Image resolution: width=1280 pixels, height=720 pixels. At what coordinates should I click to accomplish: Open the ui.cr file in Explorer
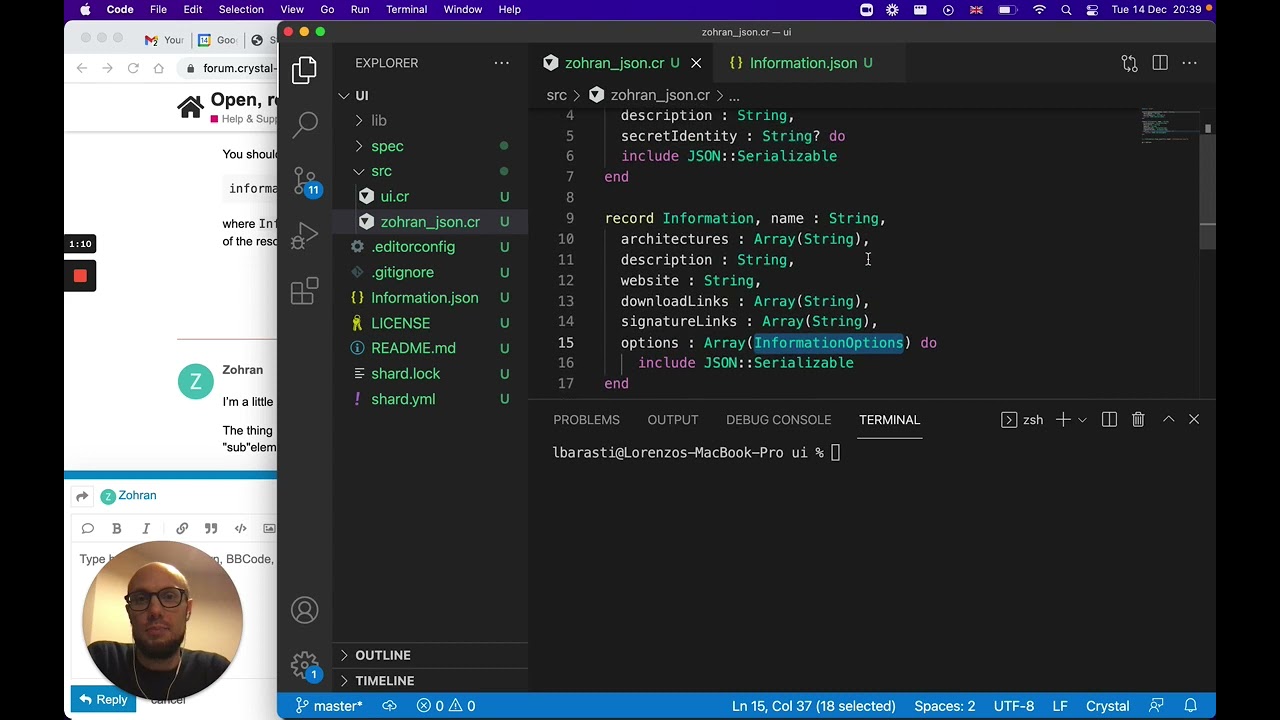394,197
